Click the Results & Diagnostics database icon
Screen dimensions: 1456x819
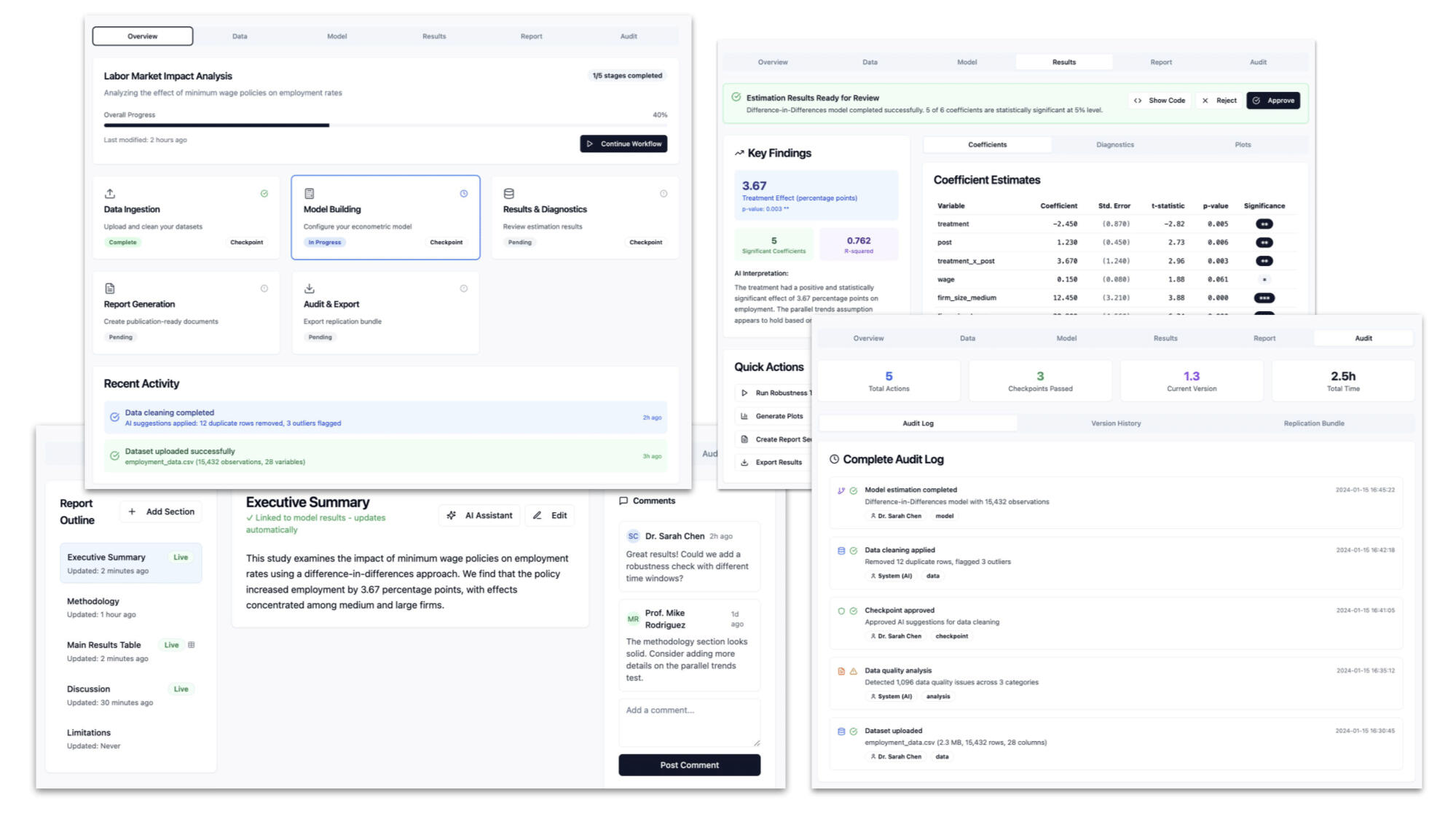(x=509, y=194)
